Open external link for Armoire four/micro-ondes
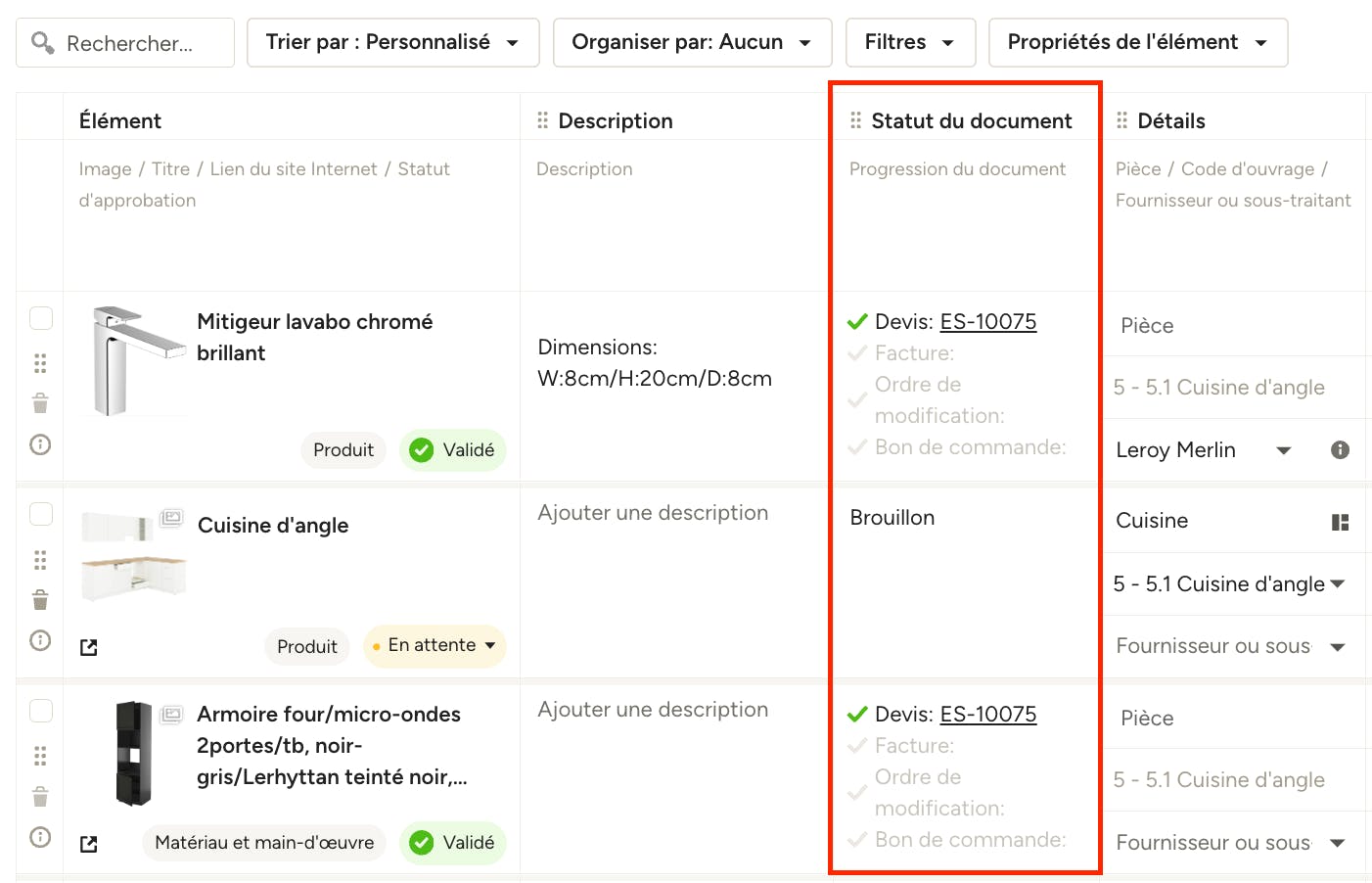Screen dimensions: 1372x883 coord(89,844)
